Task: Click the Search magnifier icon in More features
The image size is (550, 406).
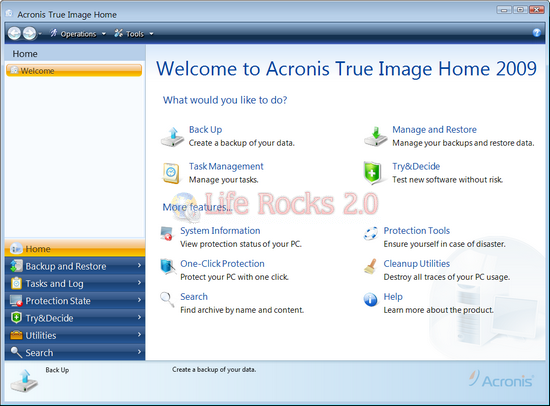Action: point(167,299)
